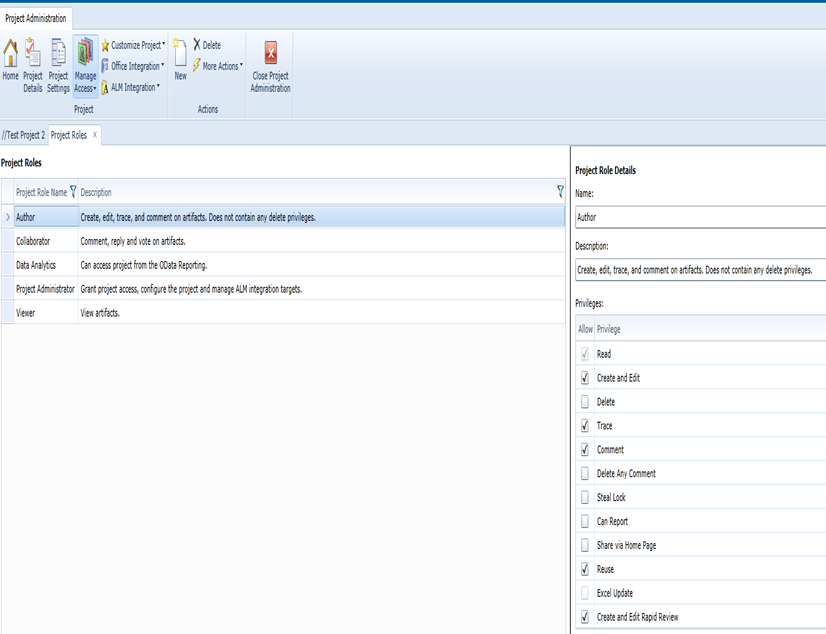Open the Customize Project dropdown

click(134, 45)
